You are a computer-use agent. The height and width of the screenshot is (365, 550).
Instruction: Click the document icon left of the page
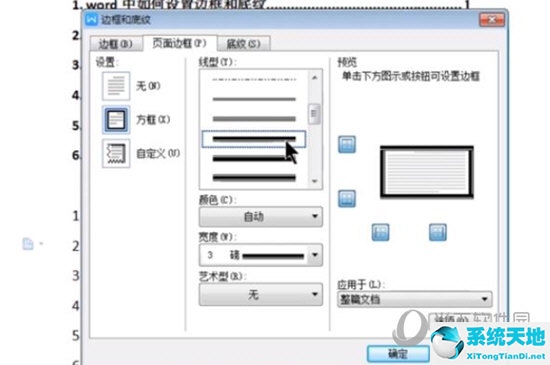point(28,243)
